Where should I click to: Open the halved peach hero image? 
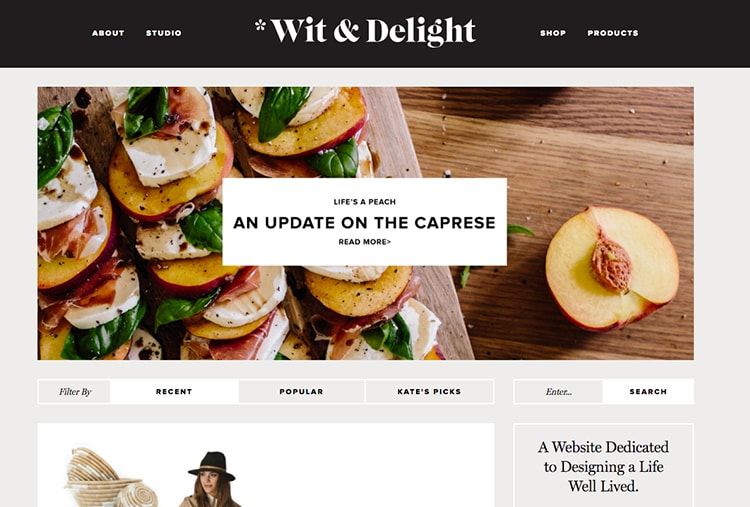pos(612,269)
